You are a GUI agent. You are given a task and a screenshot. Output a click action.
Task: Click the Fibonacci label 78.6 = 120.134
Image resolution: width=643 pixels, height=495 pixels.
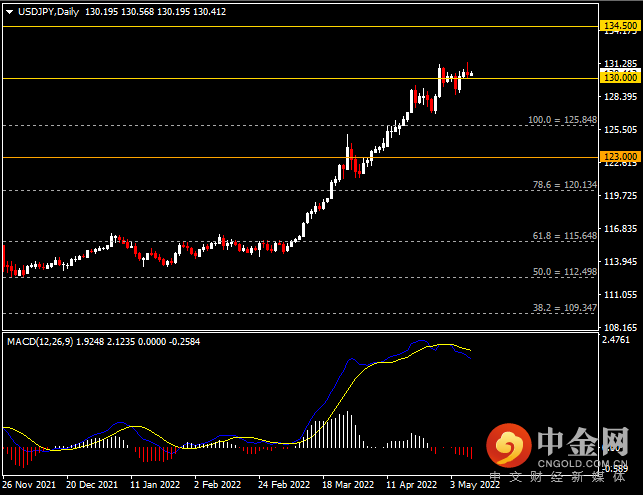565,185
